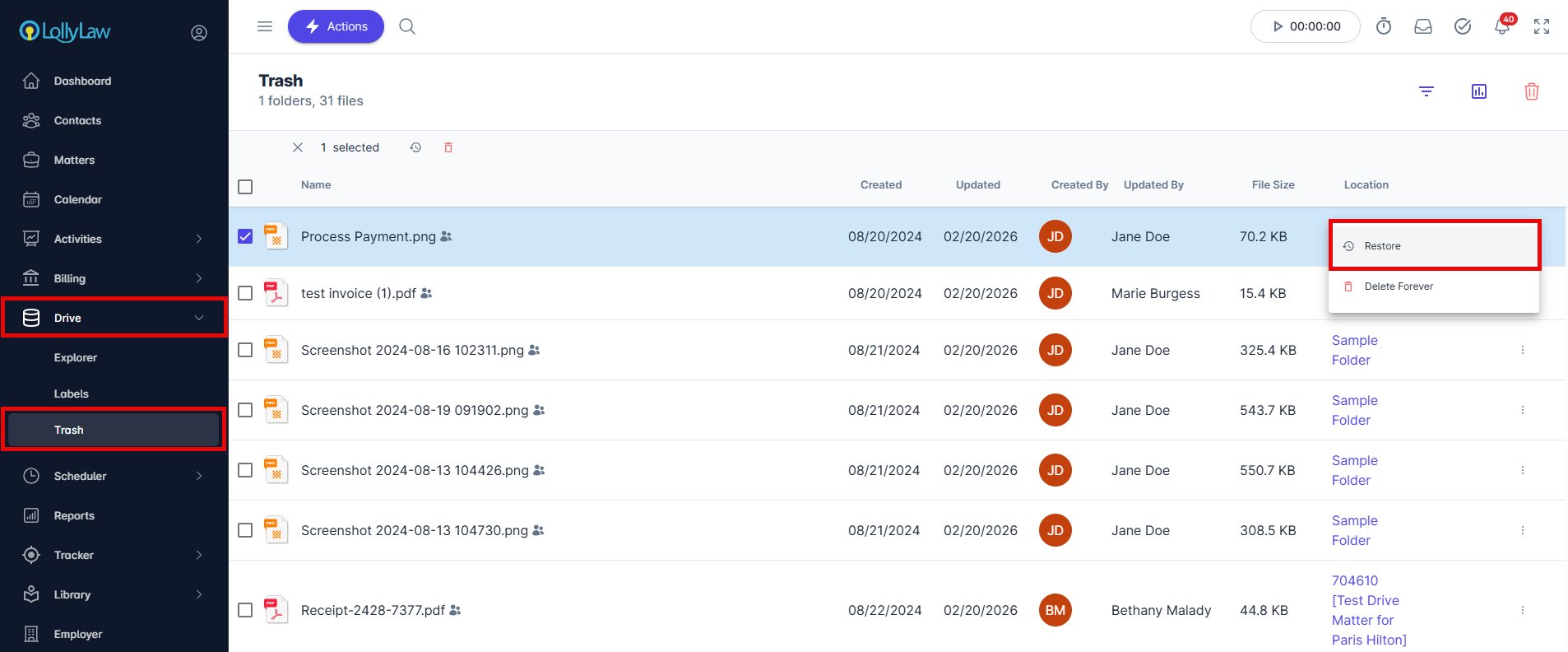This screenshot has height=652, width=1568.
Task: Open the tasks checkmark circle icon
Action: [1463, 26]
